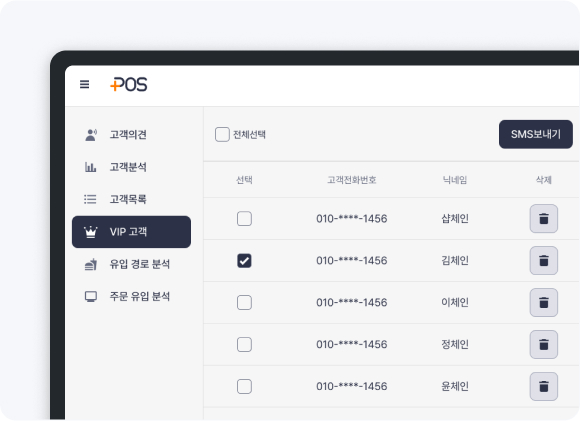580x421 pixels.
Task: Open 유입 경로 분석 page
Action: (x=131, y=264)
